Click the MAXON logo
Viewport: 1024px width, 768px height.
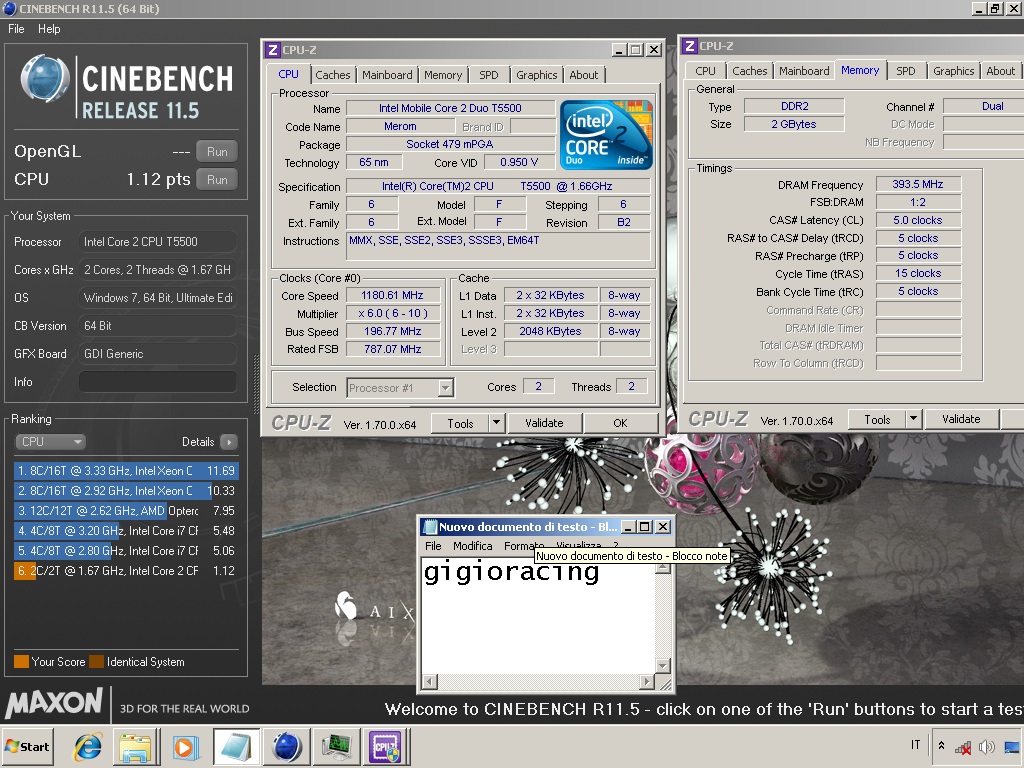54,704
